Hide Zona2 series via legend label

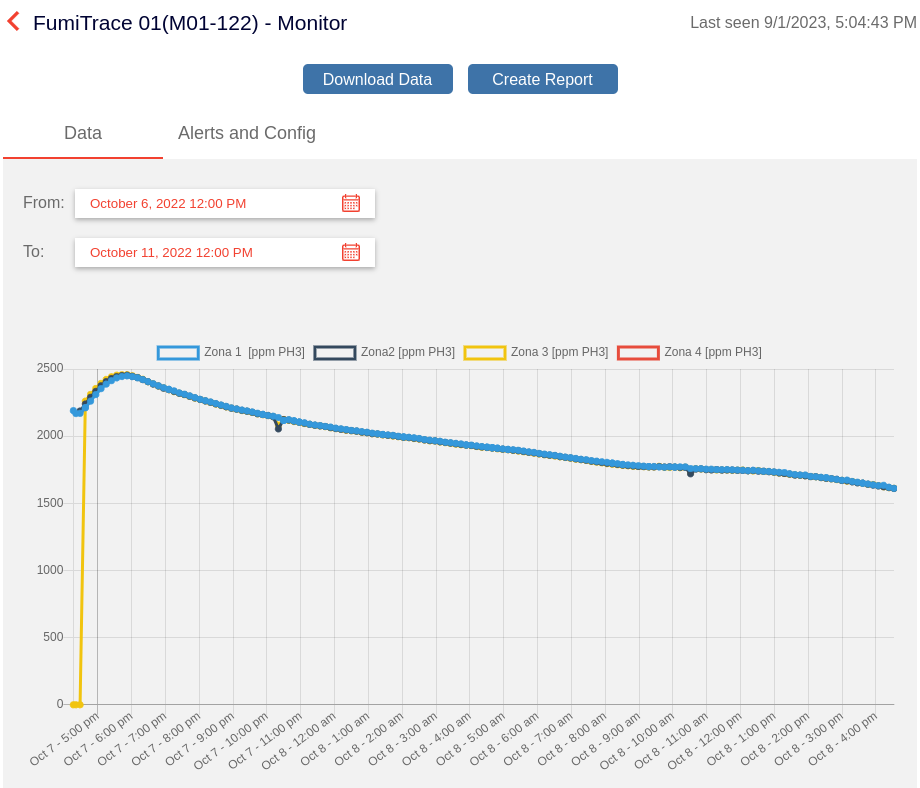pos(408,352)
